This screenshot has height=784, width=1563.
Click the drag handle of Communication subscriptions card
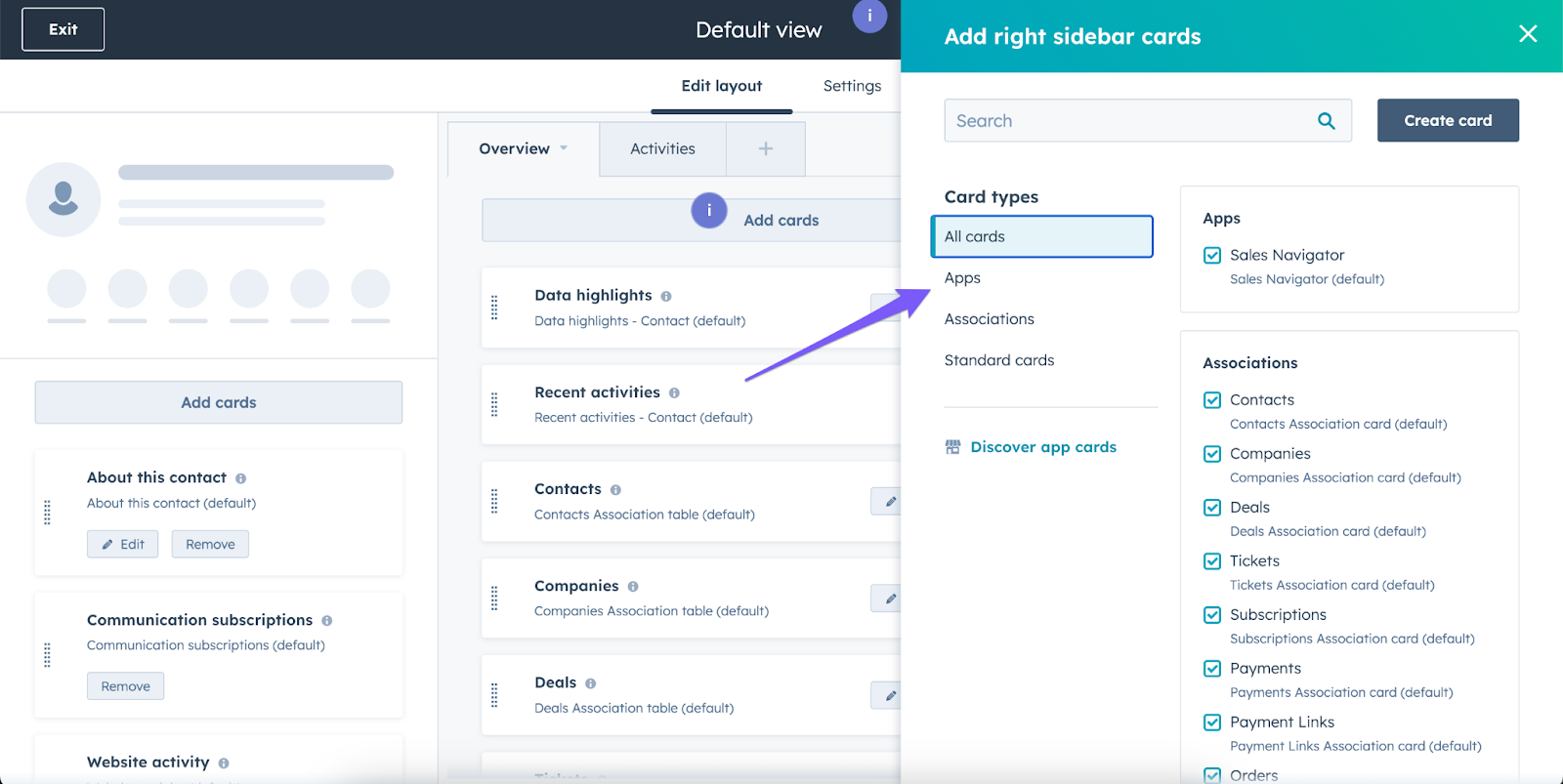[47, 655]
